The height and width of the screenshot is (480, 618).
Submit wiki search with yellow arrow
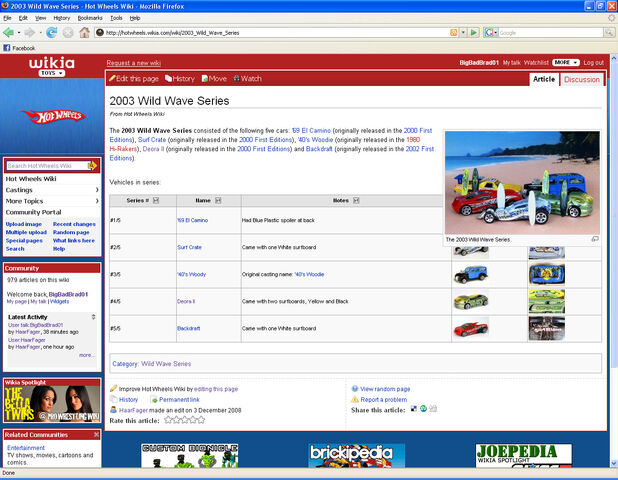coord(92,166)
